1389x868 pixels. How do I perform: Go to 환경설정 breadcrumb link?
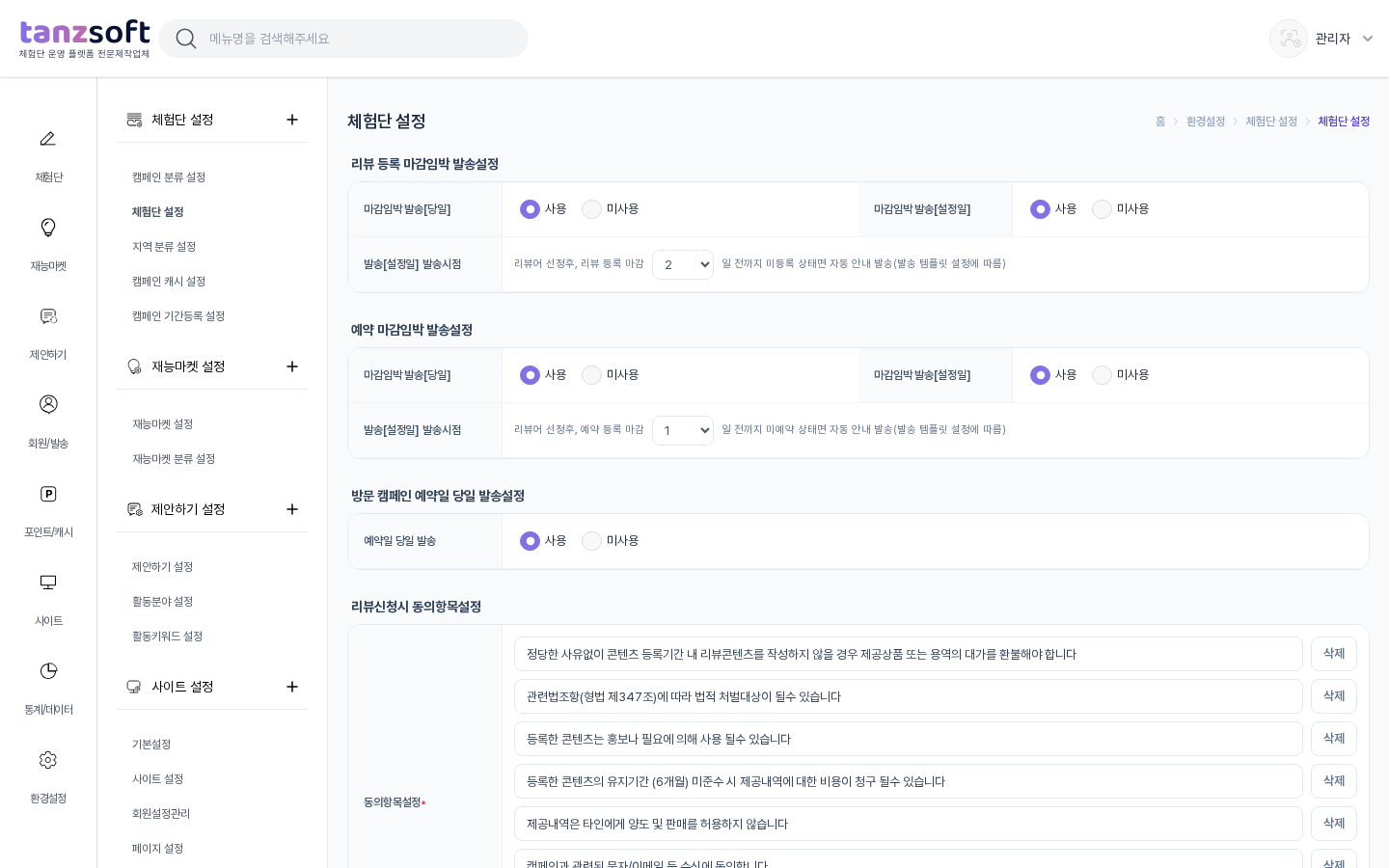[x=1206, y=122]
